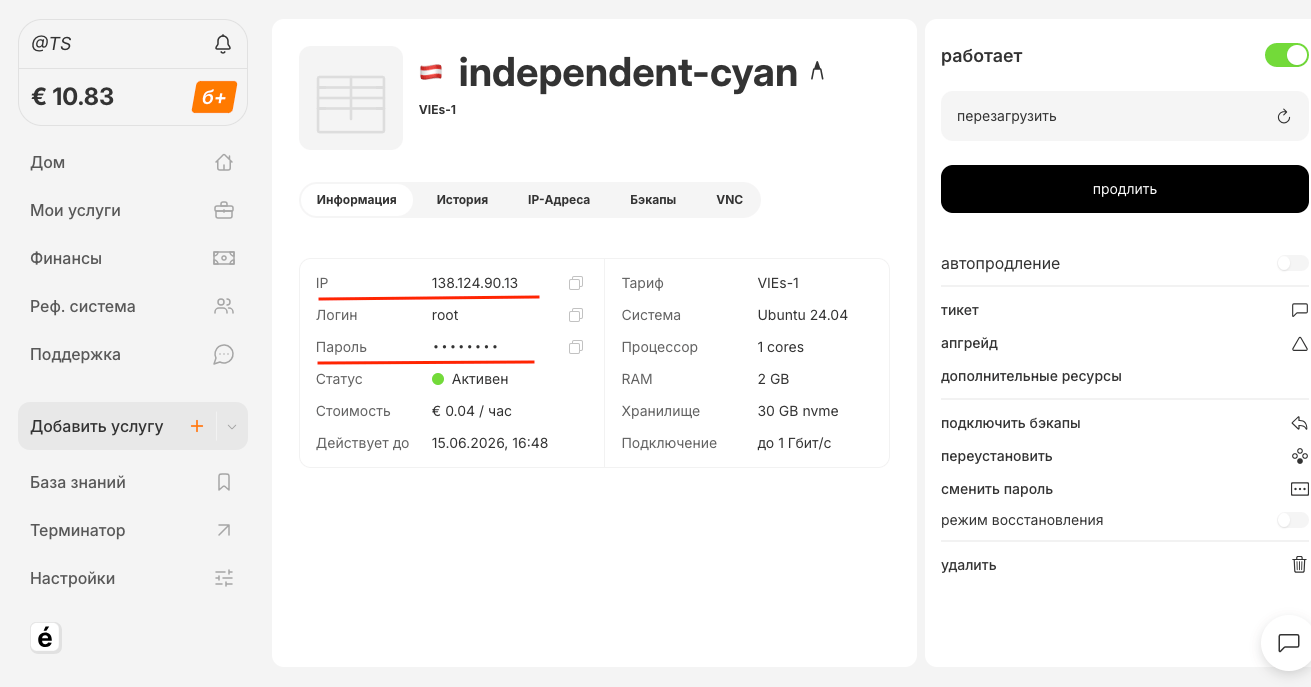Toggle the работает server power switch
Screen dimensions: 1311x687
[1286, 55]
